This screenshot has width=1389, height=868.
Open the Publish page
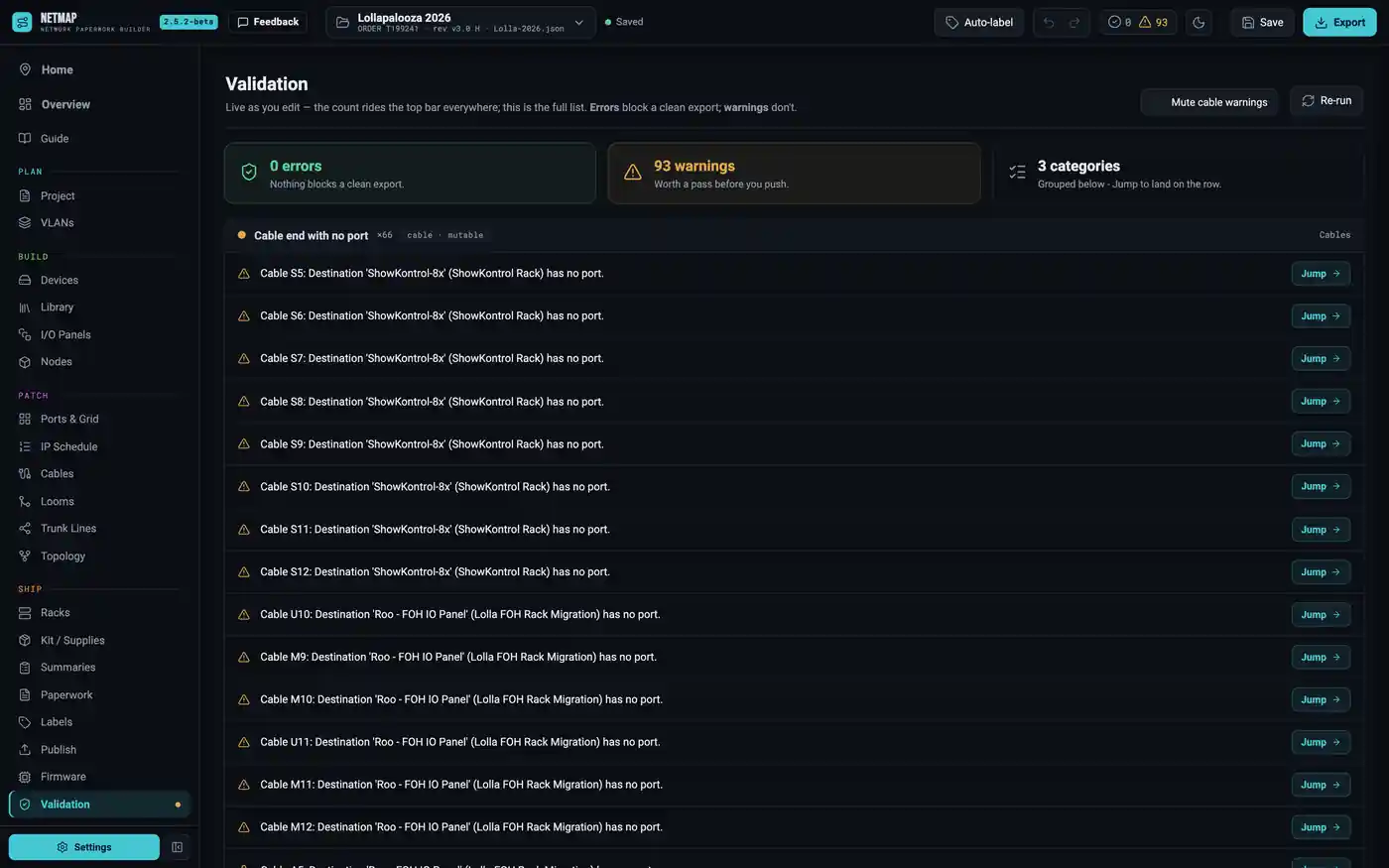[x=99, y=749]
